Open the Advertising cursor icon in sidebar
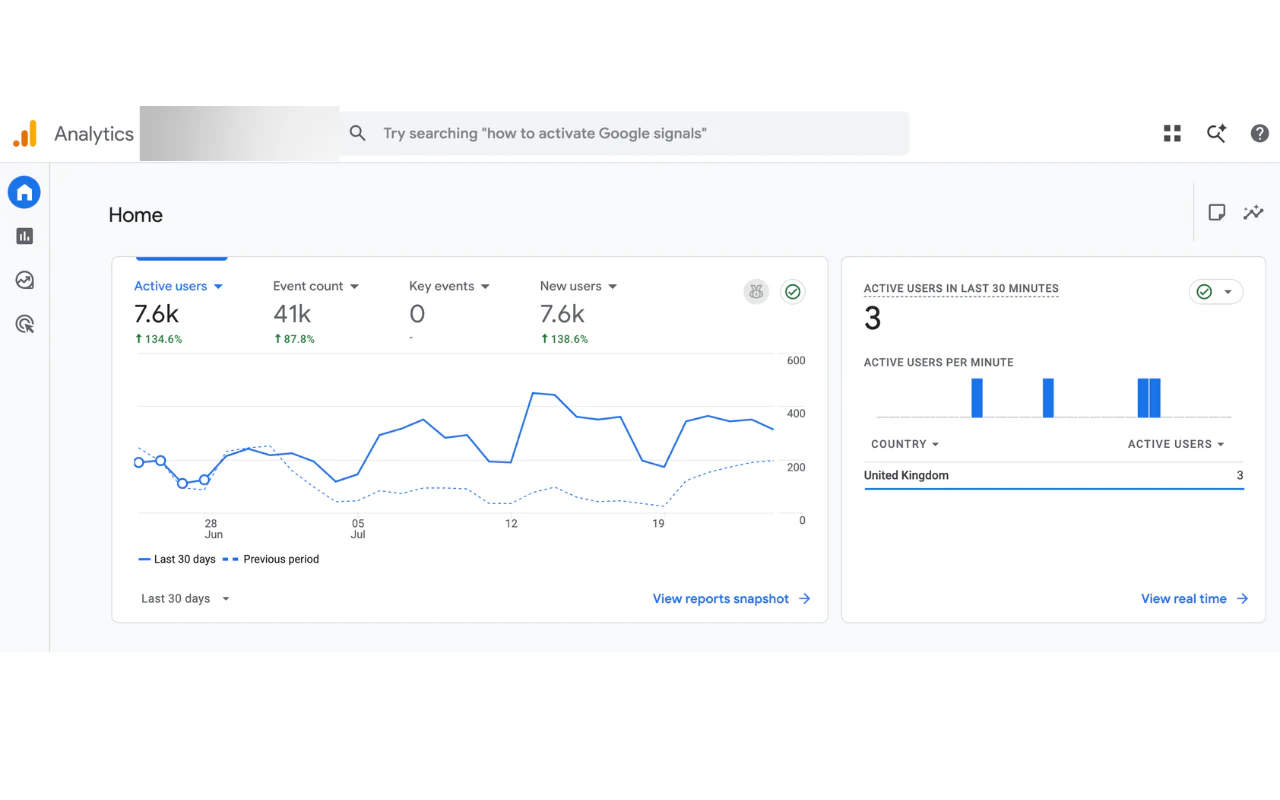Image resolution: width=1280 pixels, height=800 pixels. point(25,324)
